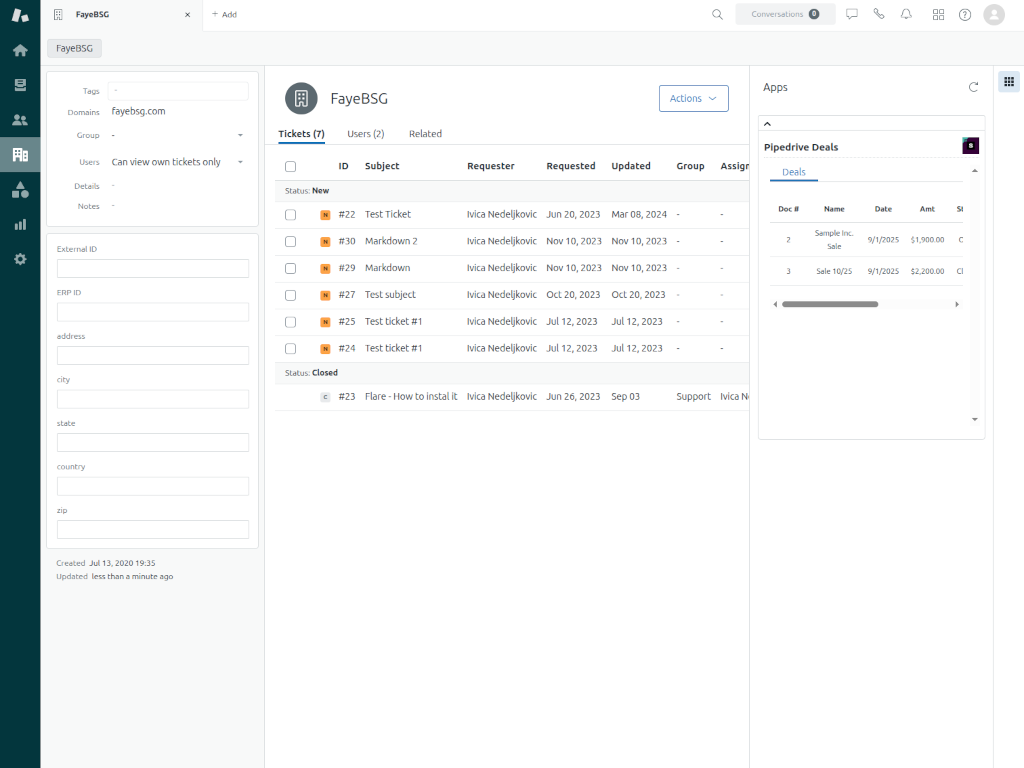Viewport: 1024px width, 768px height.
Task: Open the chat icon in the top bar
Action: [x=852, y=14]
